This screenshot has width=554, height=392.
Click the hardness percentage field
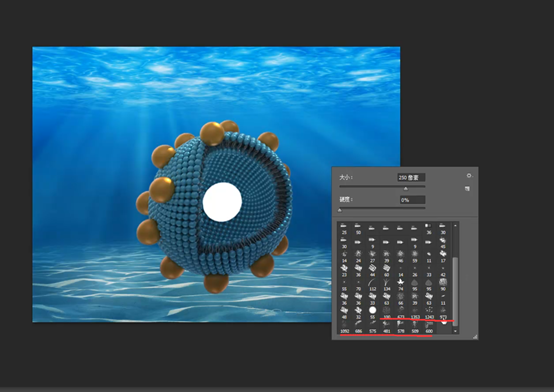pyautogui.click(x=412, y=200)
